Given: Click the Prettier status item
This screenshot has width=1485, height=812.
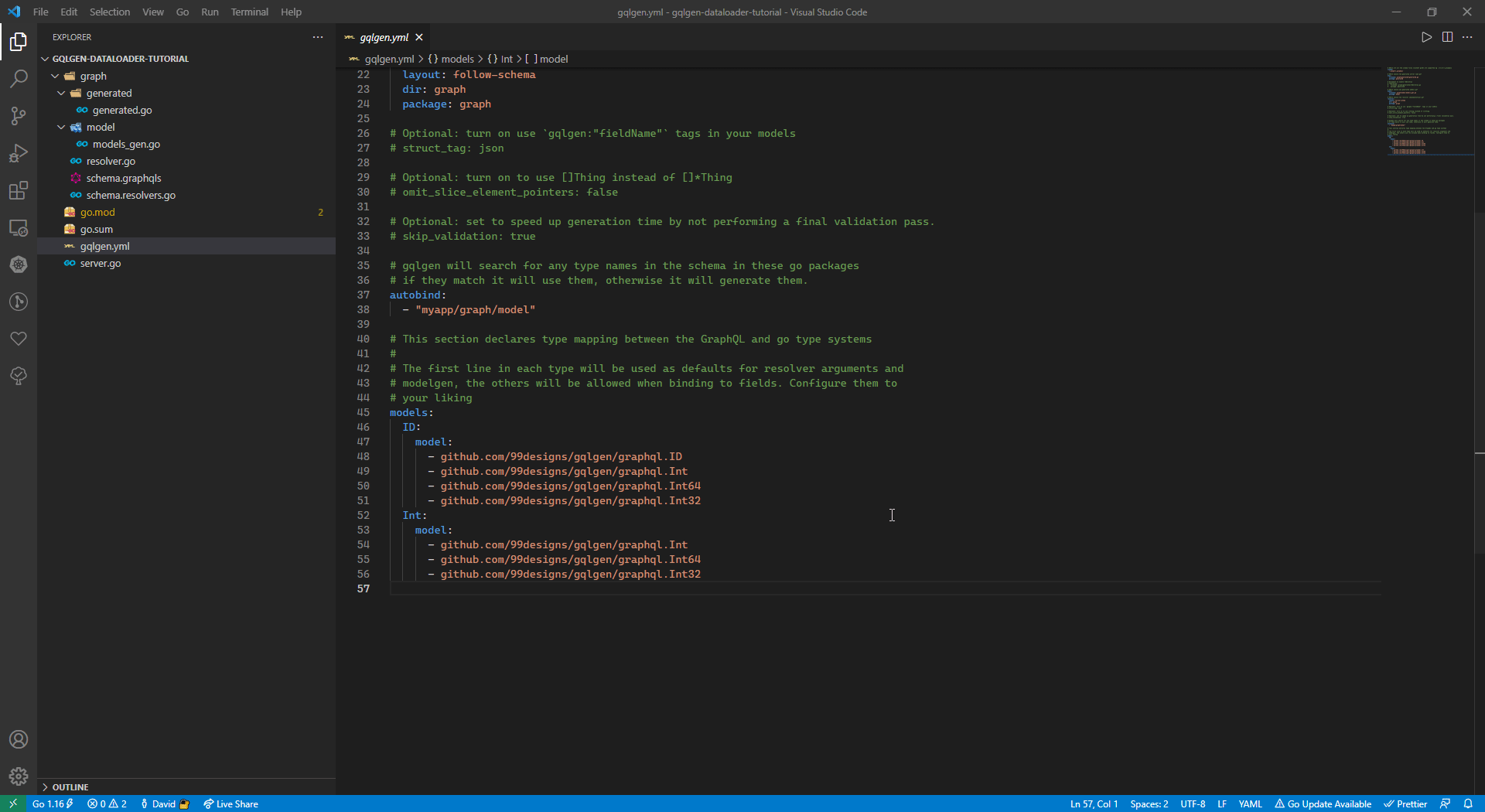Looking at the screenshot, I should pyautogui.click(x=1405, y=803).
